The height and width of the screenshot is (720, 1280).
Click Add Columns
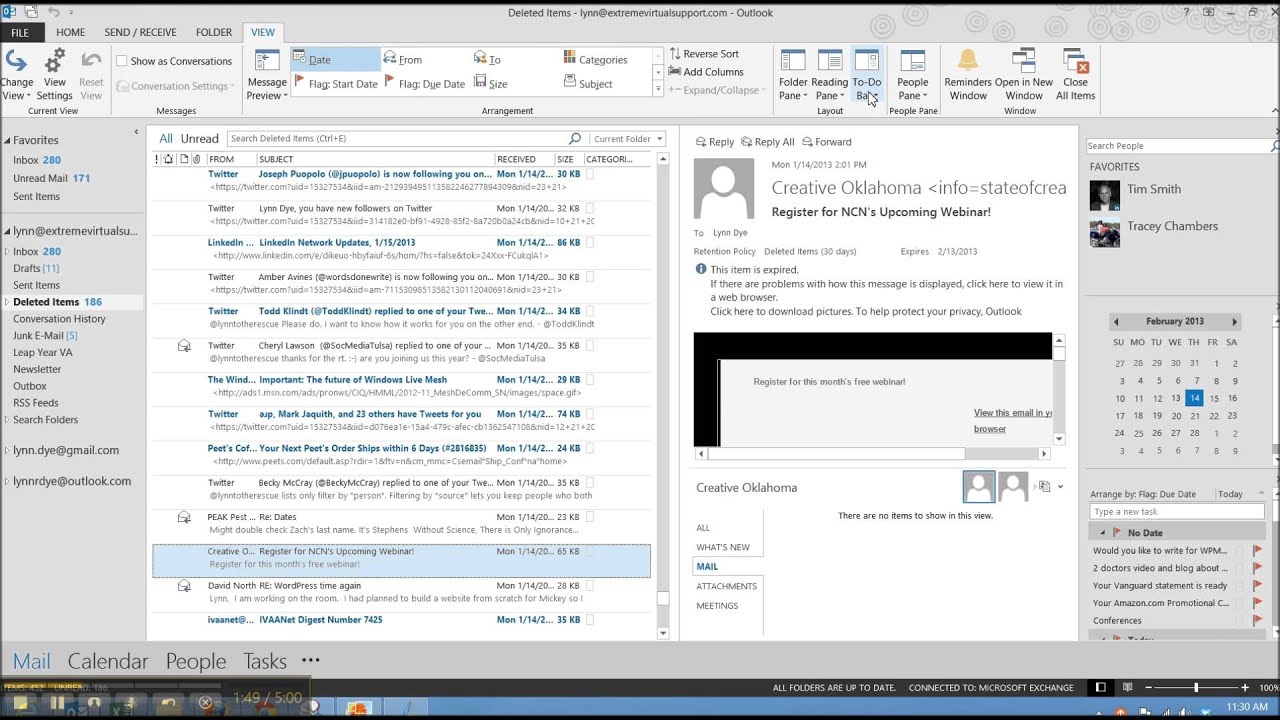(x=706, y=72)
